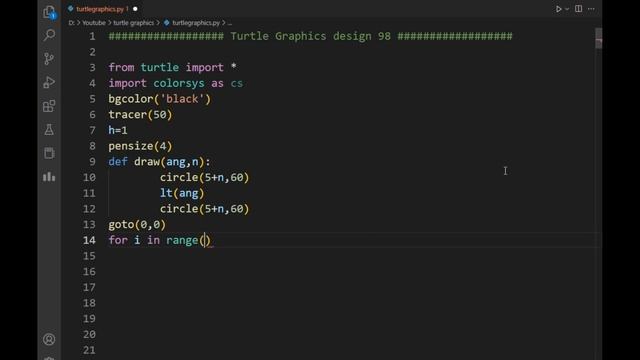Click the lt(ang) line

(x=182, y=193)
